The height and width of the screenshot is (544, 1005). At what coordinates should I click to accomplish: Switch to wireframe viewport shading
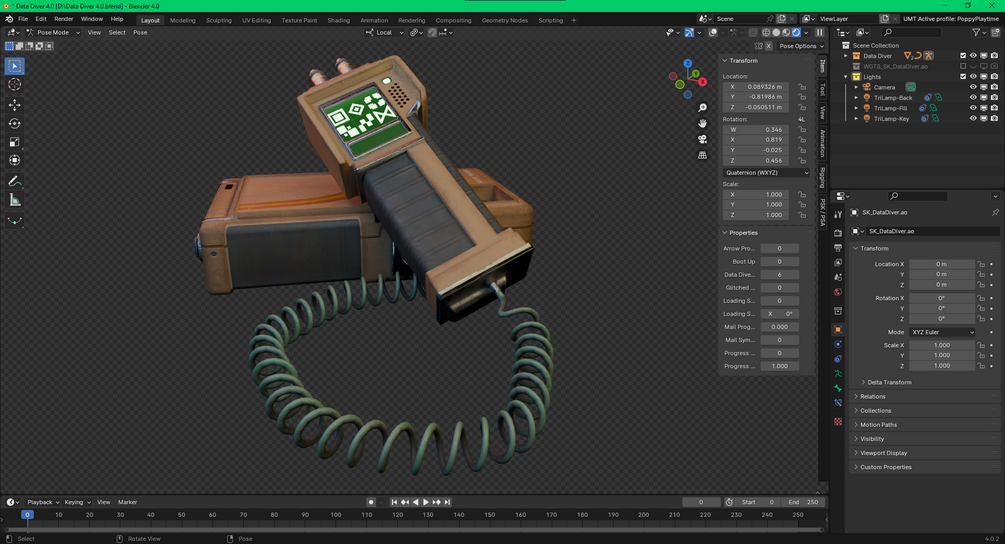pyautogui.click(x=766, y=32)
